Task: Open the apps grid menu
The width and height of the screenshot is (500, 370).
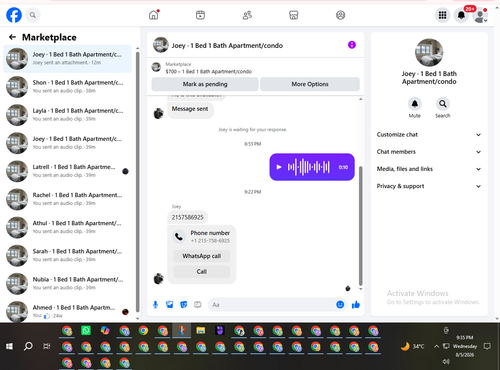Action: (x=442, y=15)
